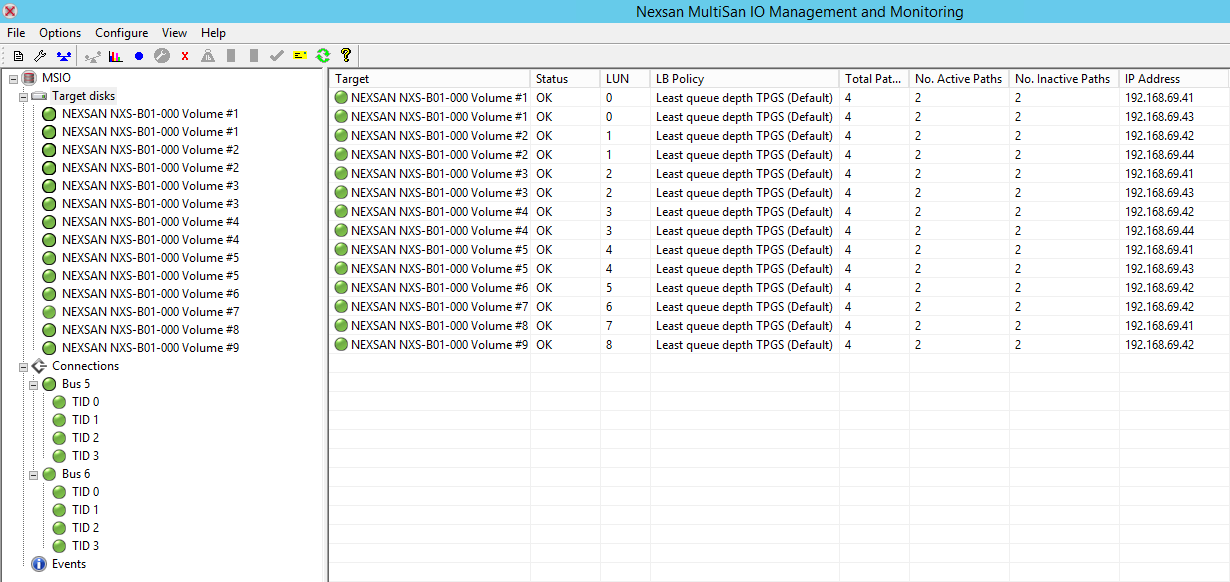Select table row Volume #7 target name

coord(439,307)
